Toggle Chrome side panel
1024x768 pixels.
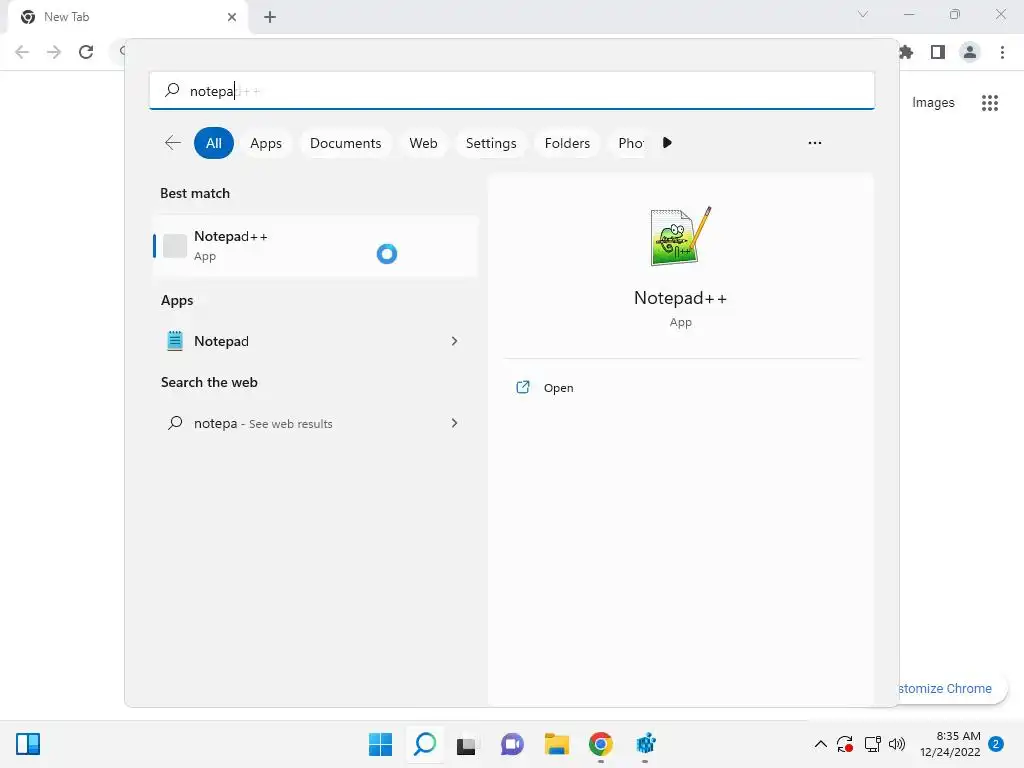(938, 52)
